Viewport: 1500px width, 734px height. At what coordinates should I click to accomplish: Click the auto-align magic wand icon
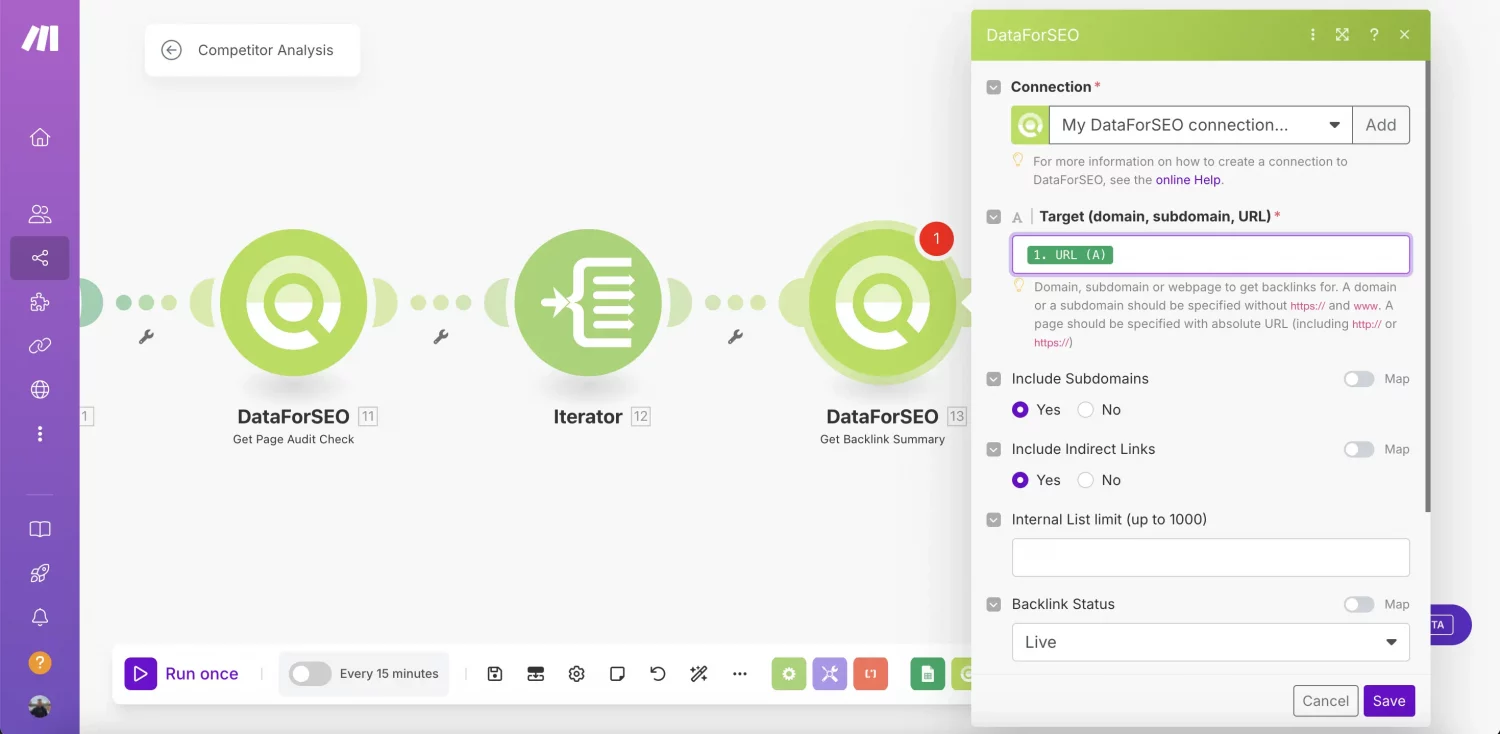coord(699,674)
